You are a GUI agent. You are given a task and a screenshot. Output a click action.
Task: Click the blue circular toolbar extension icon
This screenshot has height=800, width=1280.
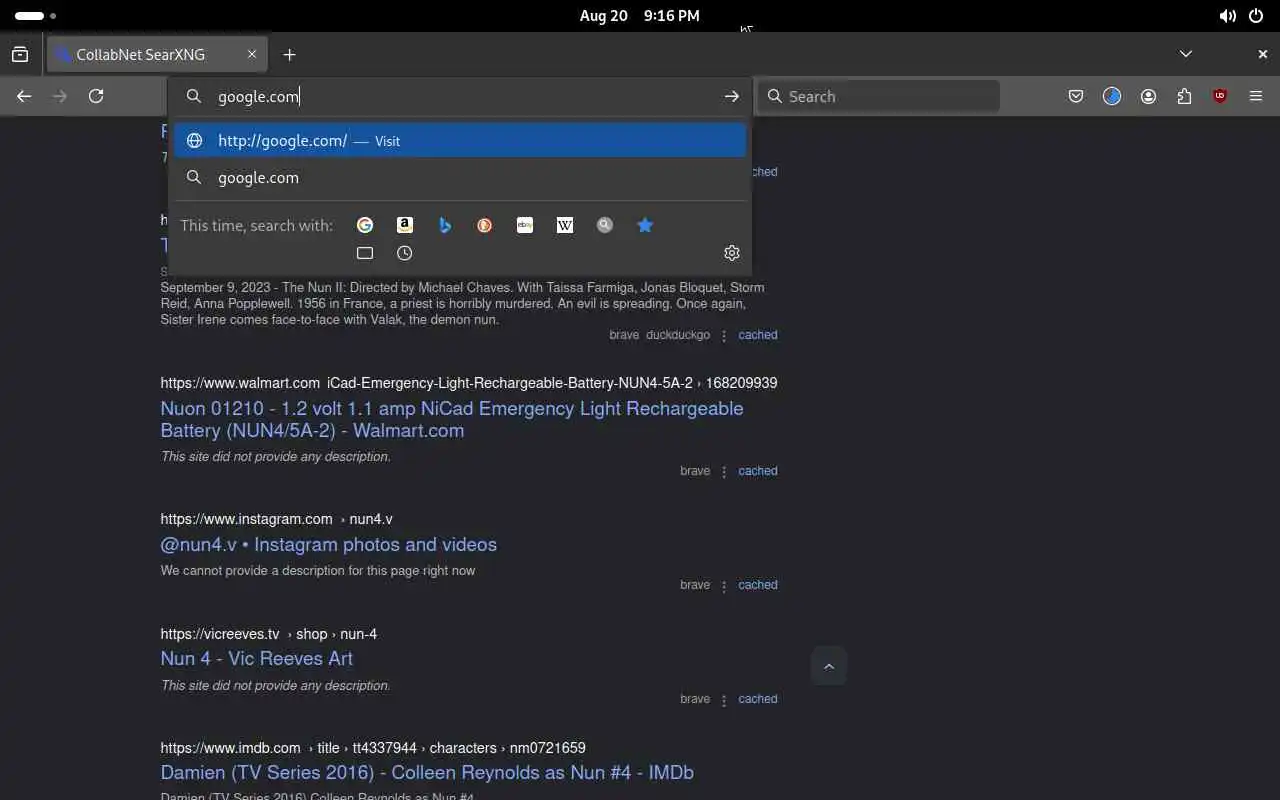tap(1112, 96)
